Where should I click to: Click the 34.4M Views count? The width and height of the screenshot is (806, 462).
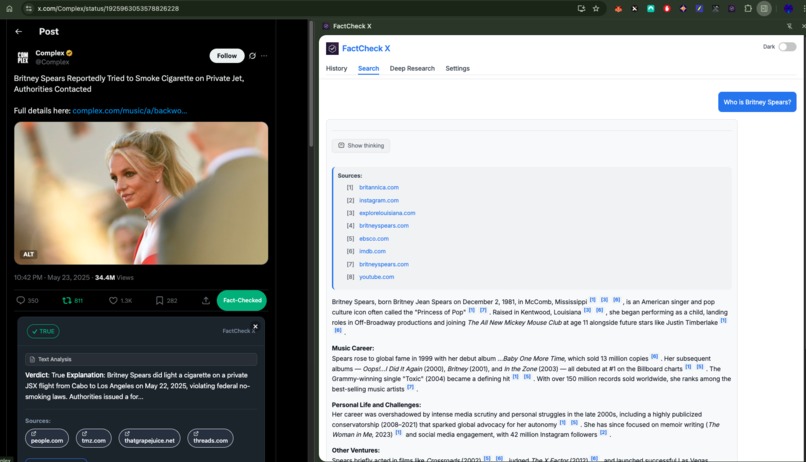pyautogui.click(x=114, y=278)
